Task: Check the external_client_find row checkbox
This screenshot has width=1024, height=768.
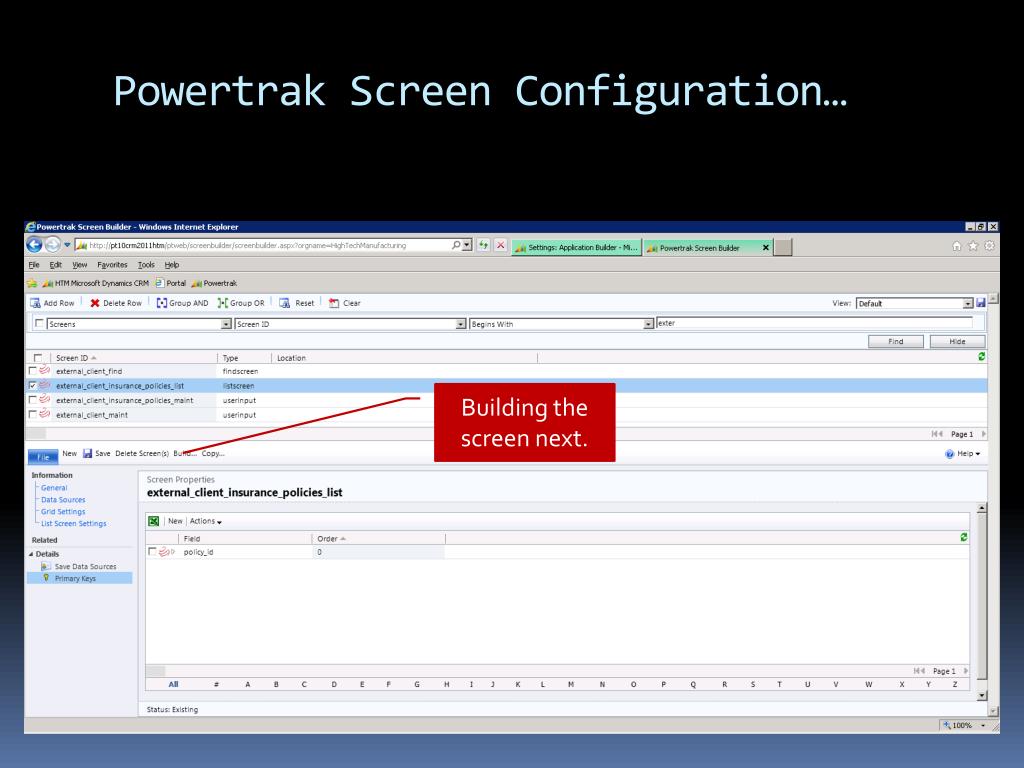Action: coord(32,371)
